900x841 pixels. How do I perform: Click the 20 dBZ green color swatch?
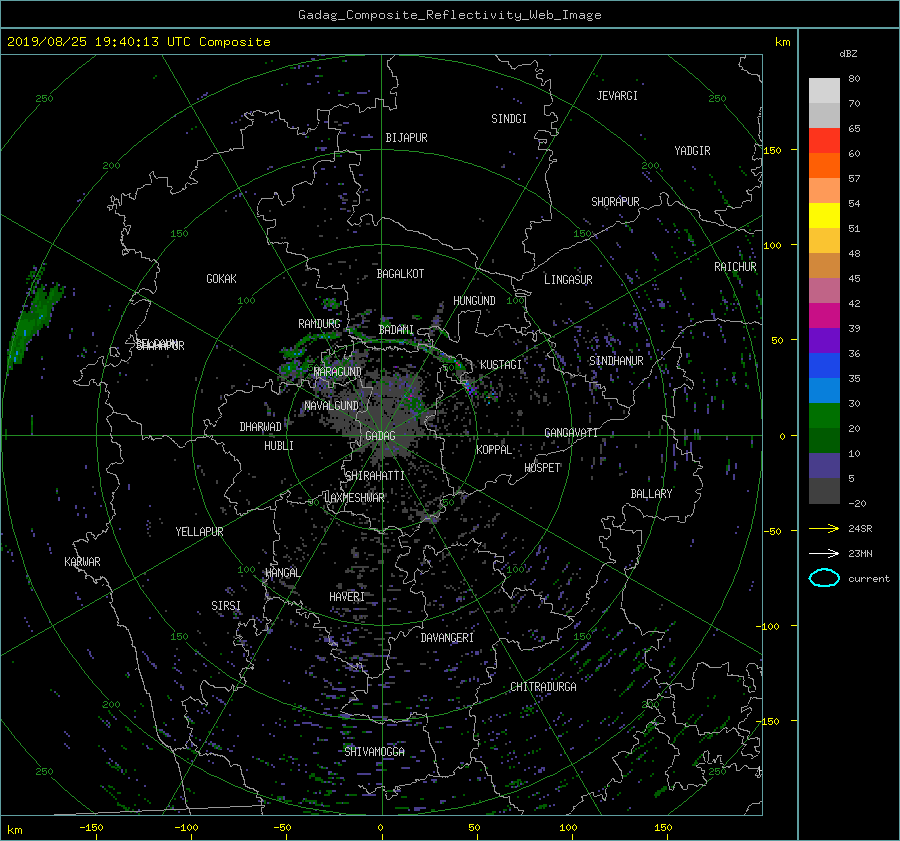(x=824, y=415)
